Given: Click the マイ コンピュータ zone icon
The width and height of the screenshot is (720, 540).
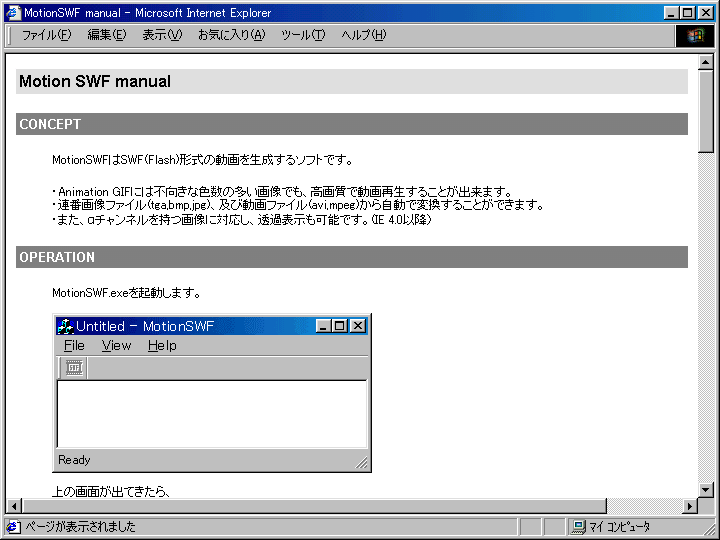Looking at the screenshot, I should [x=578, y=526].
